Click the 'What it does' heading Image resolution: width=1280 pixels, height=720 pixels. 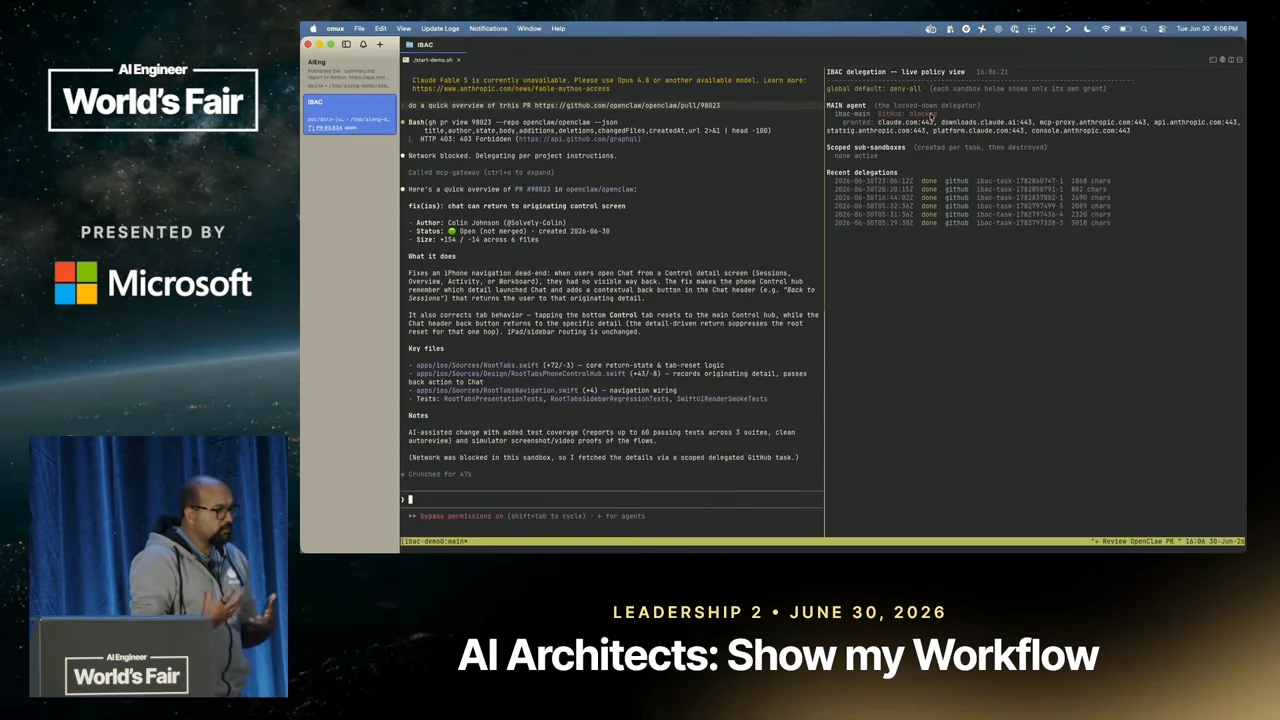pyautogui.click(x=432, y=256)
